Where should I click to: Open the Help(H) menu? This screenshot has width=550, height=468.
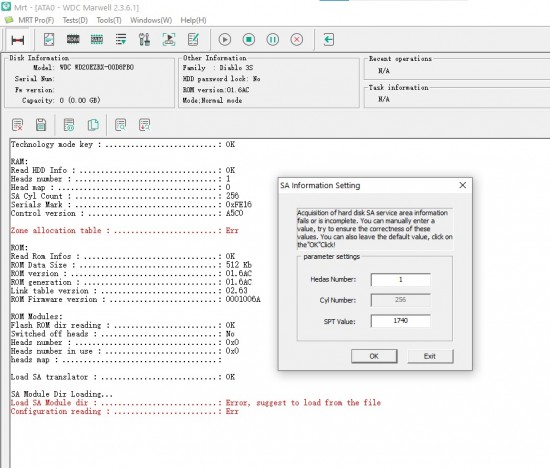point(193,20)
